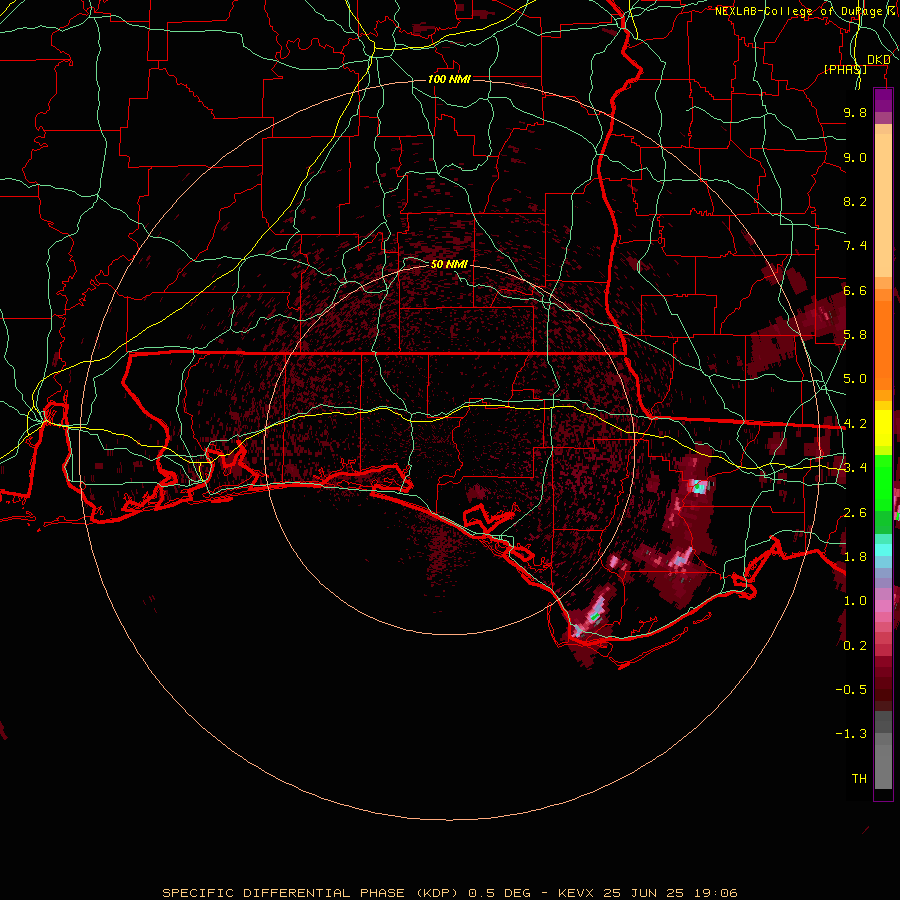Pick the pink band near 1.0 on the color bar
The width and height of the screenshot is (900, 900).
[x=883, y=606]
